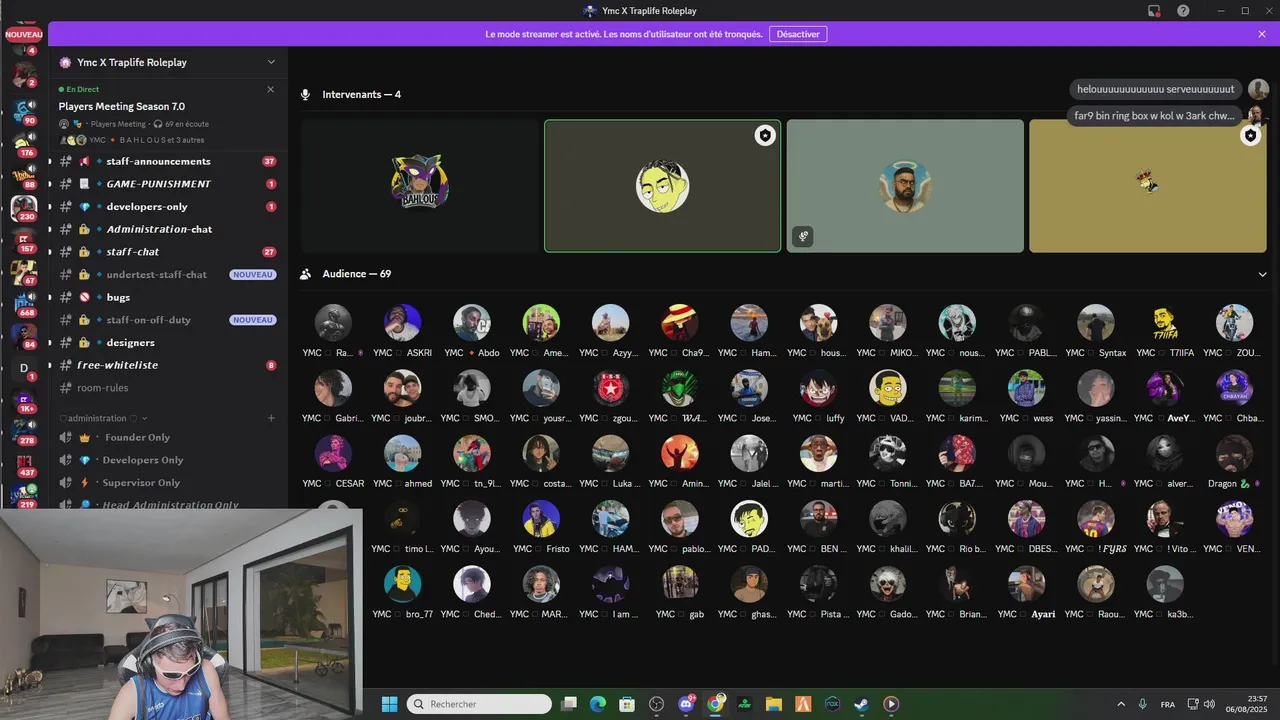The width and height of the screenshot is (1280, 720).
Task: Open the bugs channel
Action: click(168, 297)
